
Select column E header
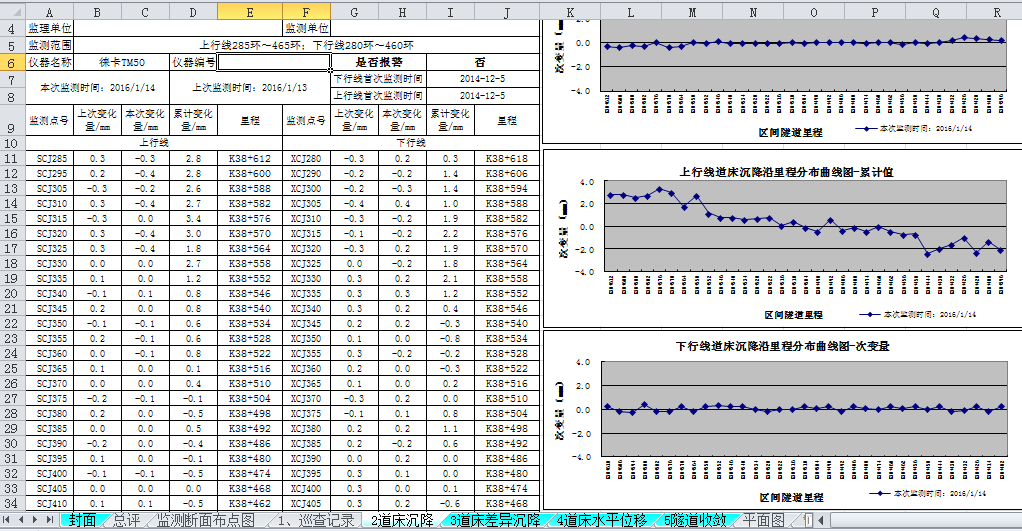pos(249,10)
